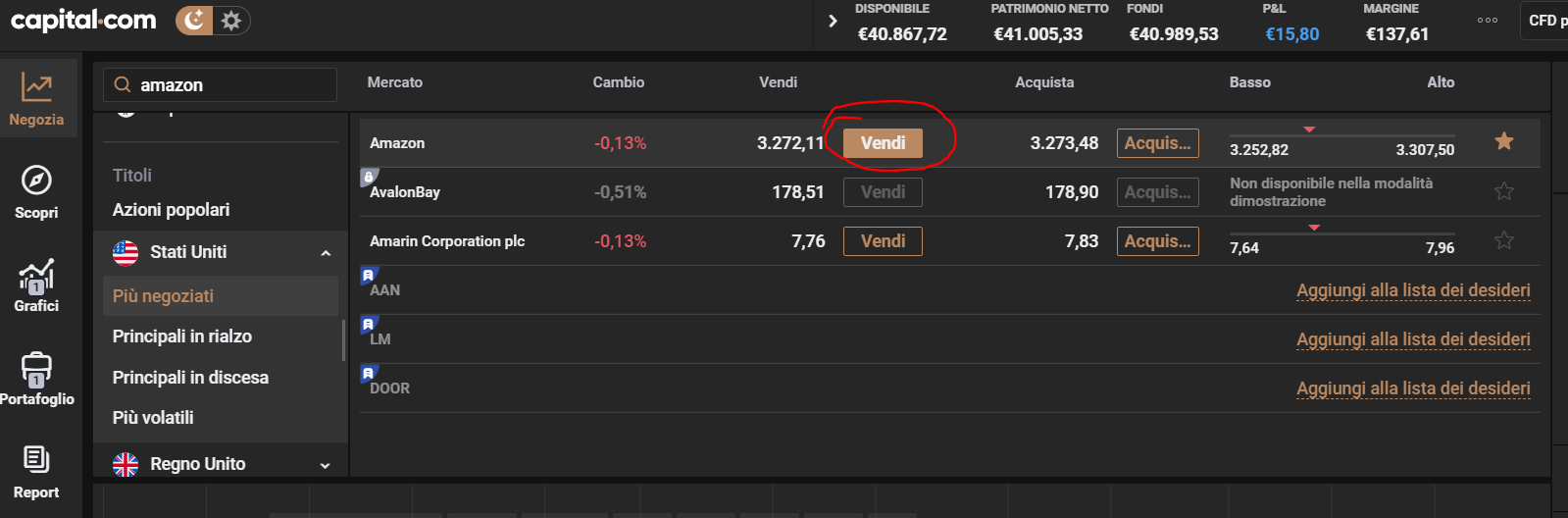Click Vendi button for Amarin Corporation

point(883,241)
